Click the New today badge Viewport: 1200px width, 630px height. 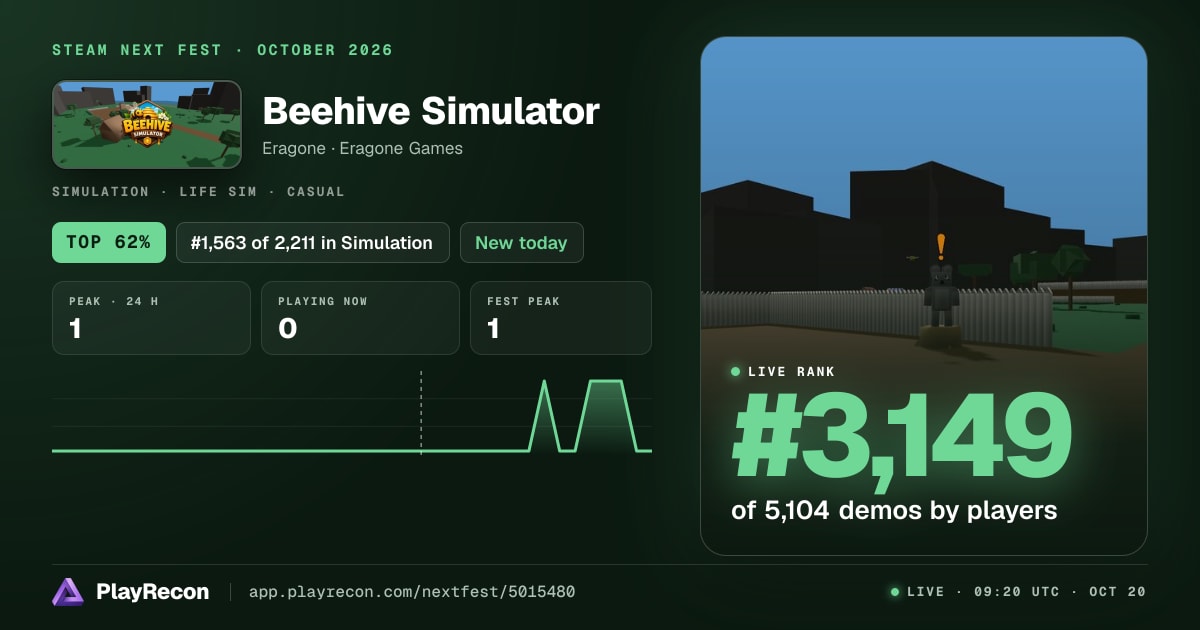pyautogui.click(x=521, y=242)
